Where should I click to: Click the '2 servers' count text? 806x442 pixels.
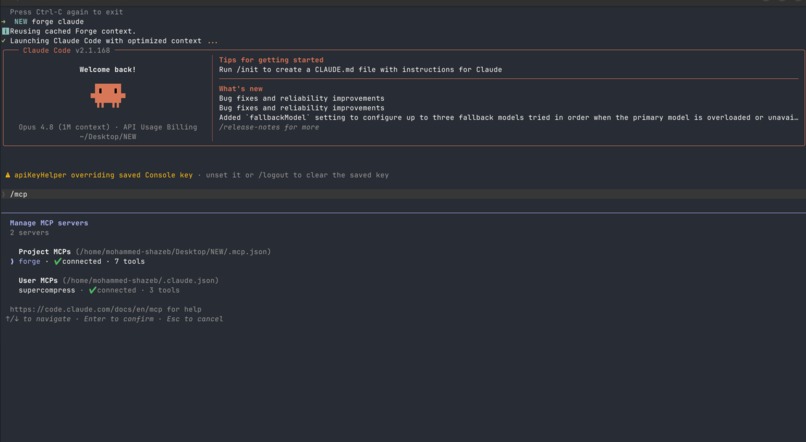pos(29,233)
